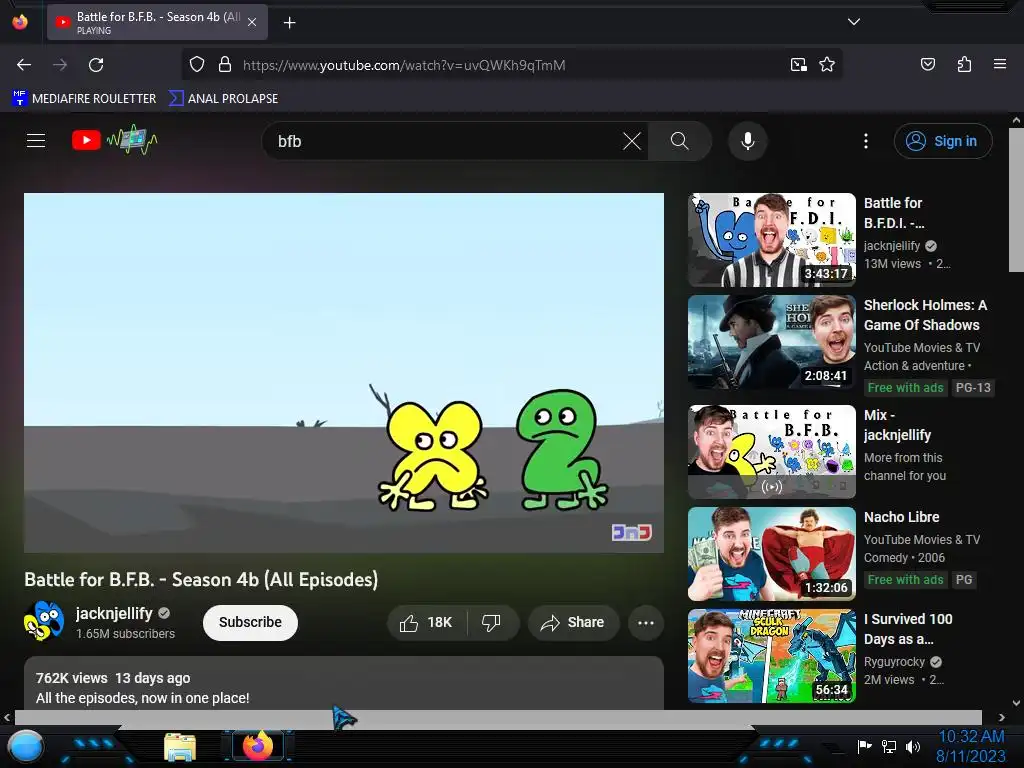Clear the search query text

(632, 141)
